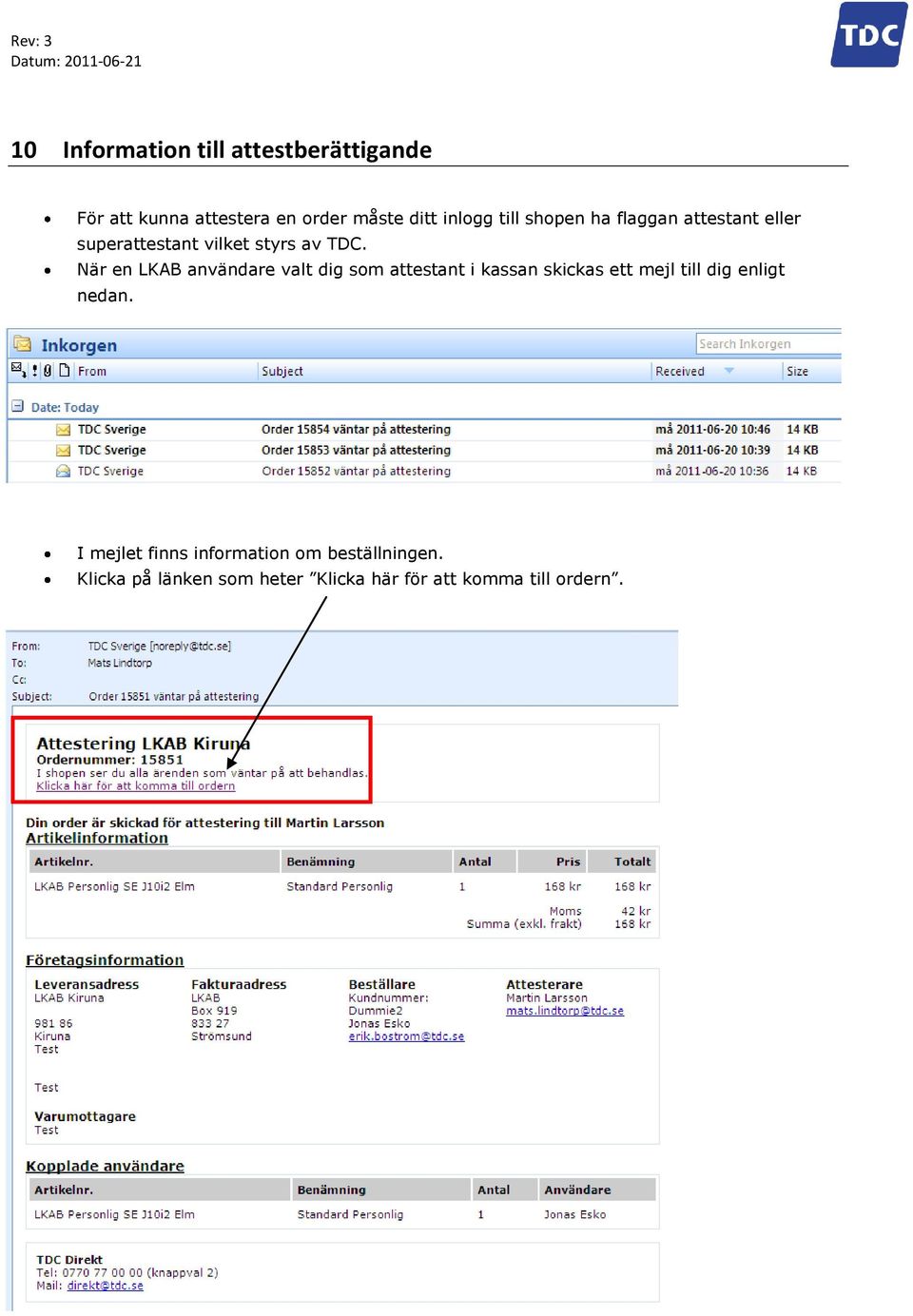Click the TDC logo
The width and height of the screenshot is (913, 1316).
869,35
